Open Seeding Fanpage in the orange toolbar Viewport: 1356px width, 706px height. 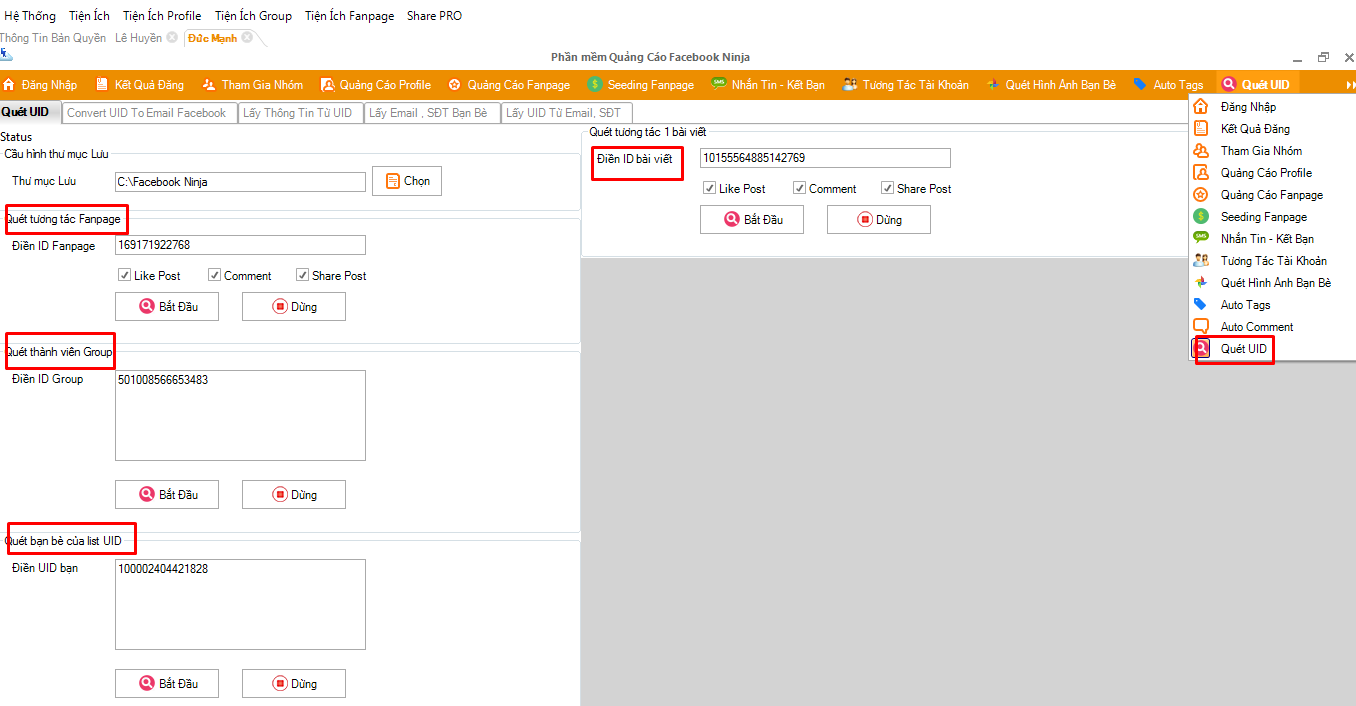(x=641, y=85)
